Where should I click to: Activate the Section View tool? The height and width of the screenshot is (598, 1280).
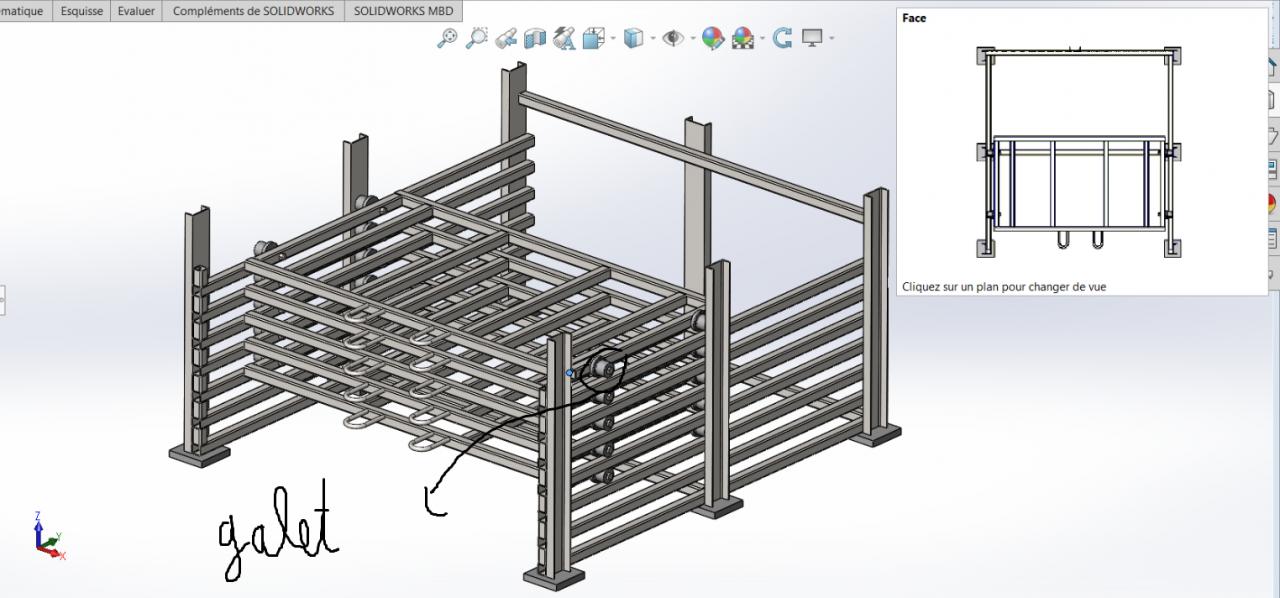coord(535,38)
